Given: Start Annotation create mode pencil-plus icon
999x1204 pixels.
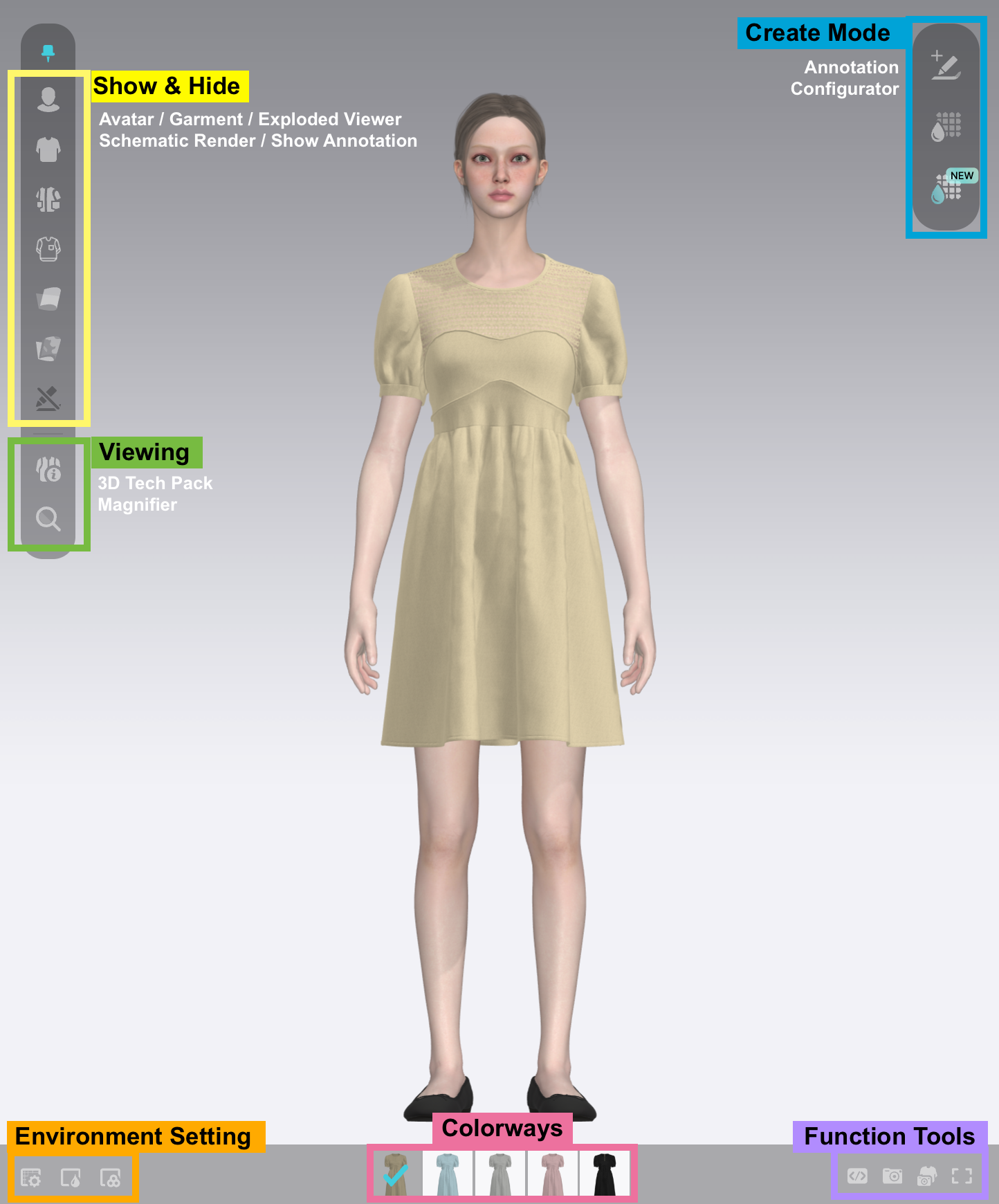Looking at the screenshot, I should point(946,65).
